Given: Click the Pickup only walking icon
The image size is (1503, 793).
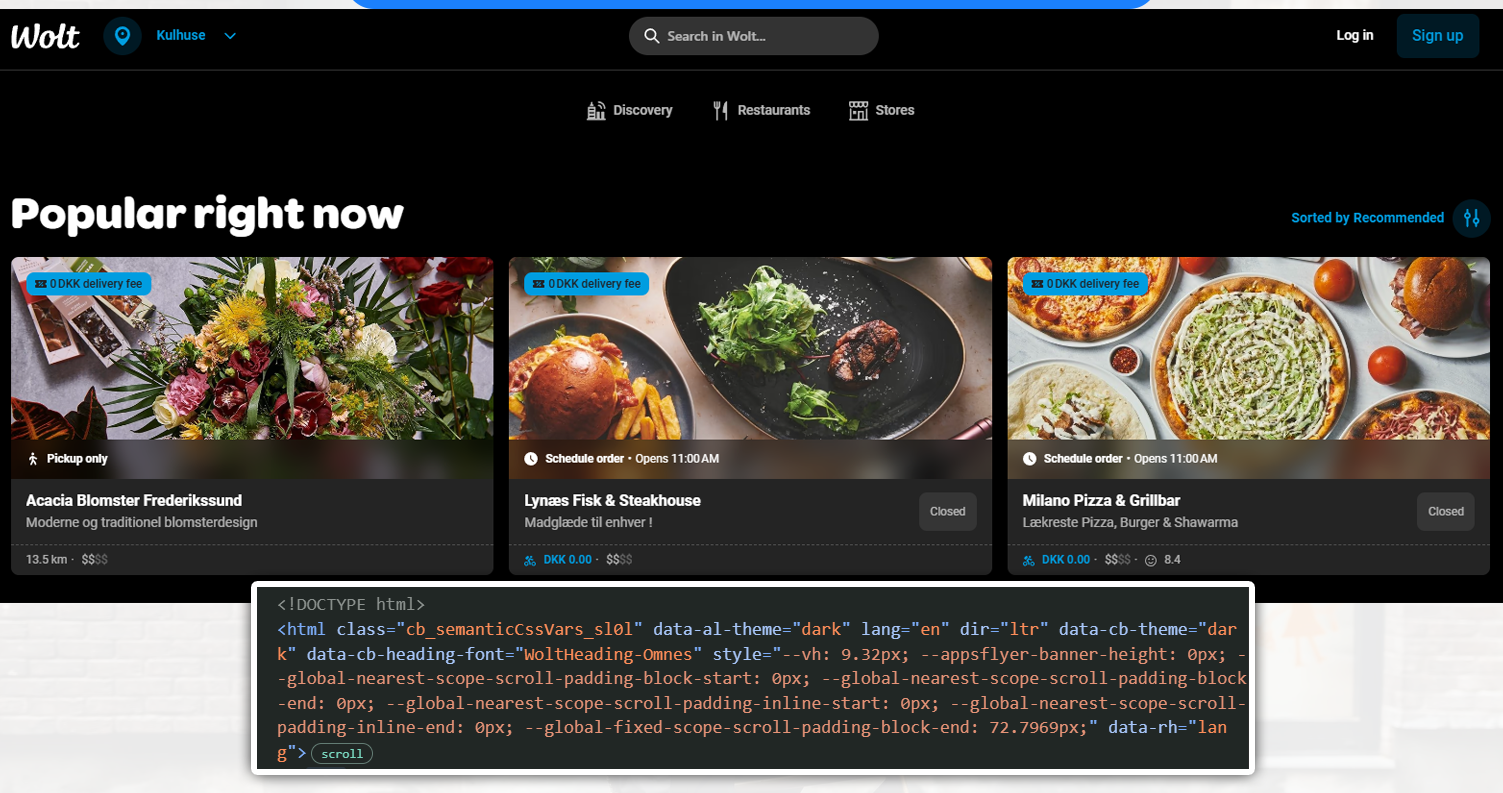Looking at the screenshot, I should pyautogui.click(x=33, y=459).
